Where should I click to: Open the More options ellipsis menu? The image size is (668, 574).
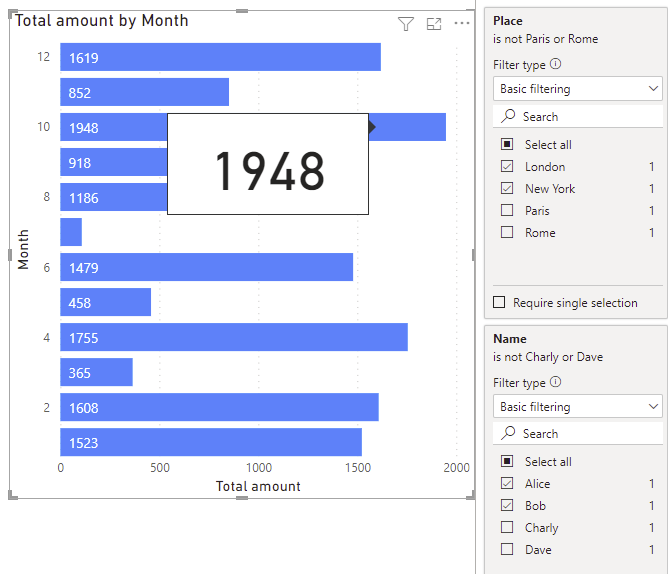coord(462,23)
